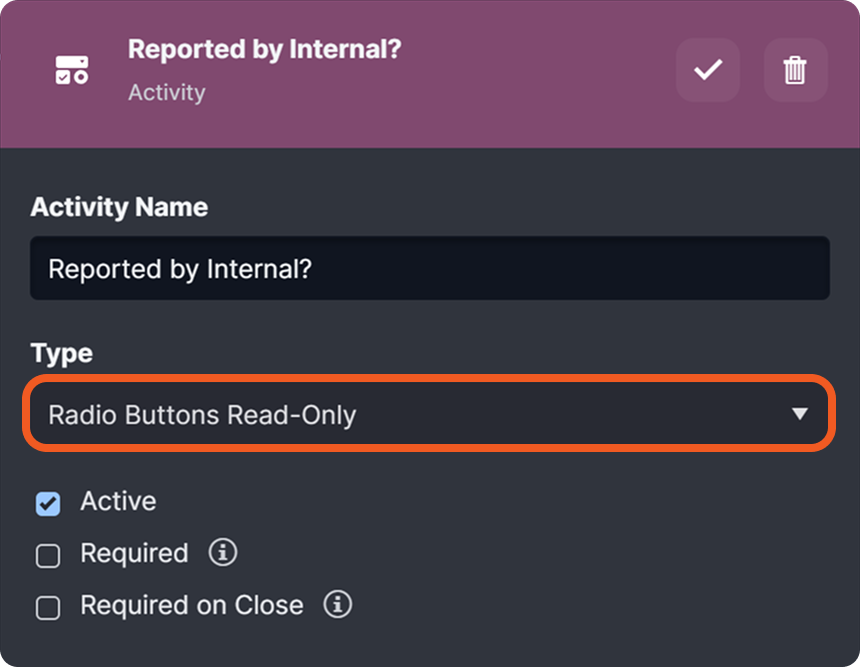Show info tooltip next to Required
The height and width of the screenshot is (667, 860).
223,552
